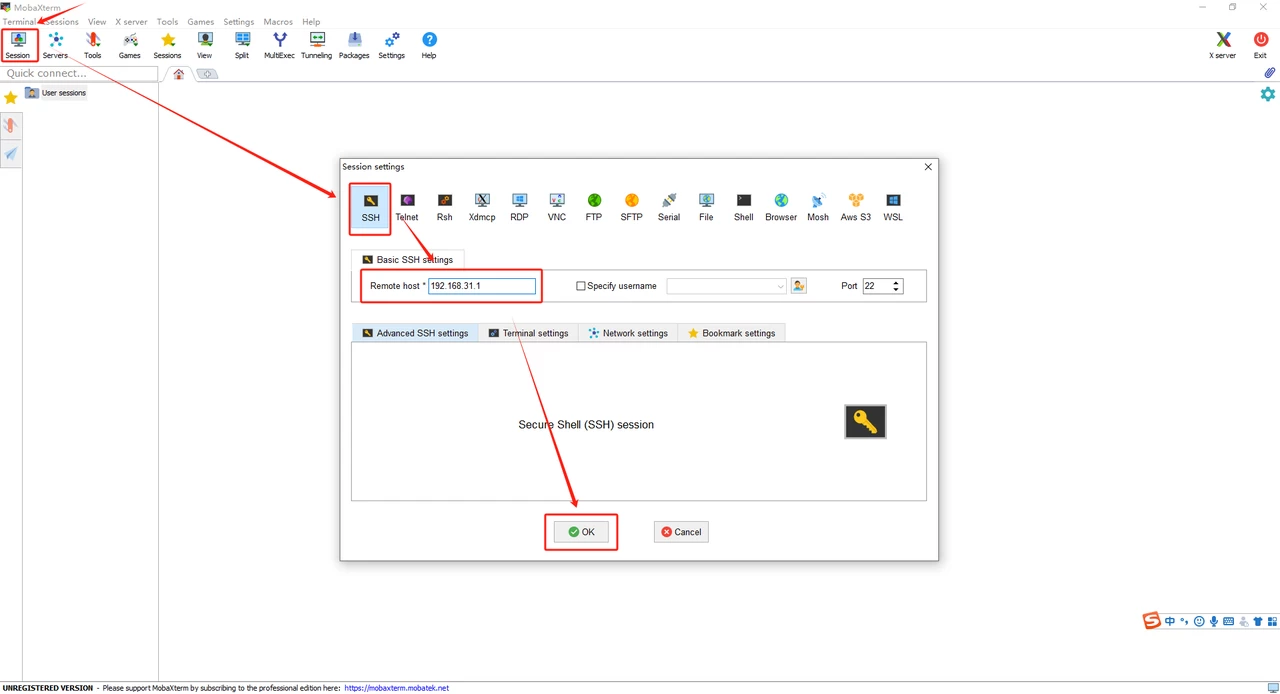This screenshot has width=1280, height=694.
Task: Select the Serial session type
Action: [x=669, y=207]
